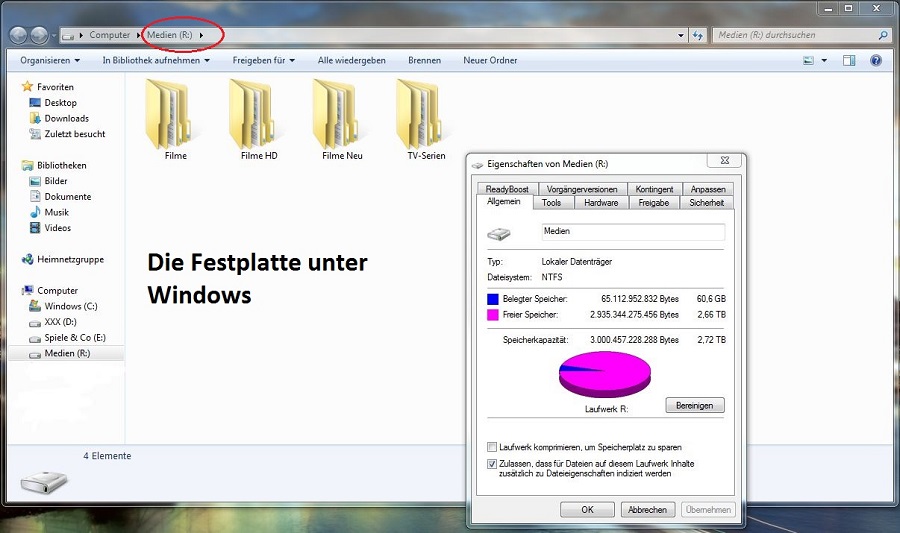Expand the view options dropdown arrow
Image resolution: width=900 pixels, height=533 pixels.
(824, 60)
